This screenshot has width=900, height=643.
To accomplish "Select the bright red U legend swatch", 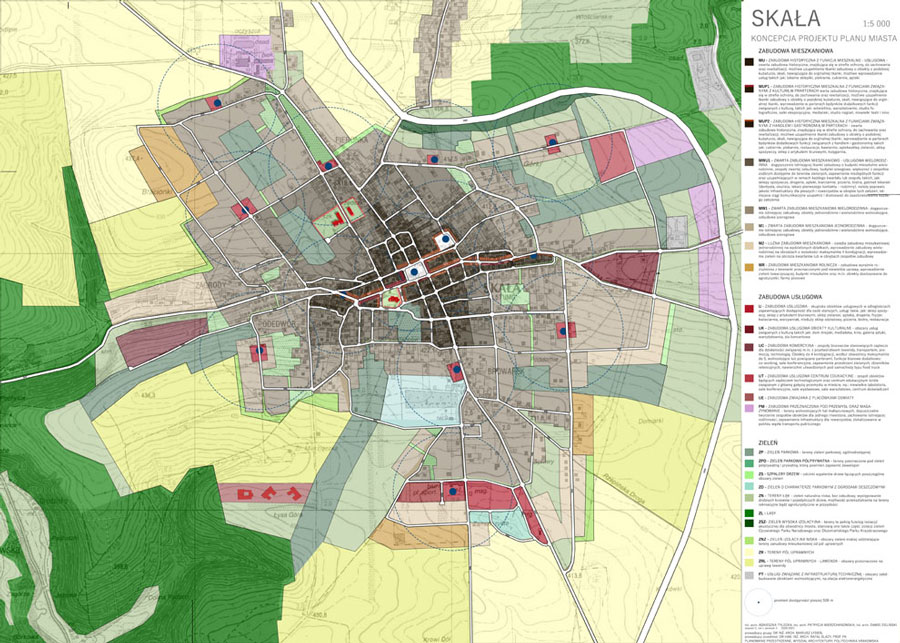I will (749, 306).
